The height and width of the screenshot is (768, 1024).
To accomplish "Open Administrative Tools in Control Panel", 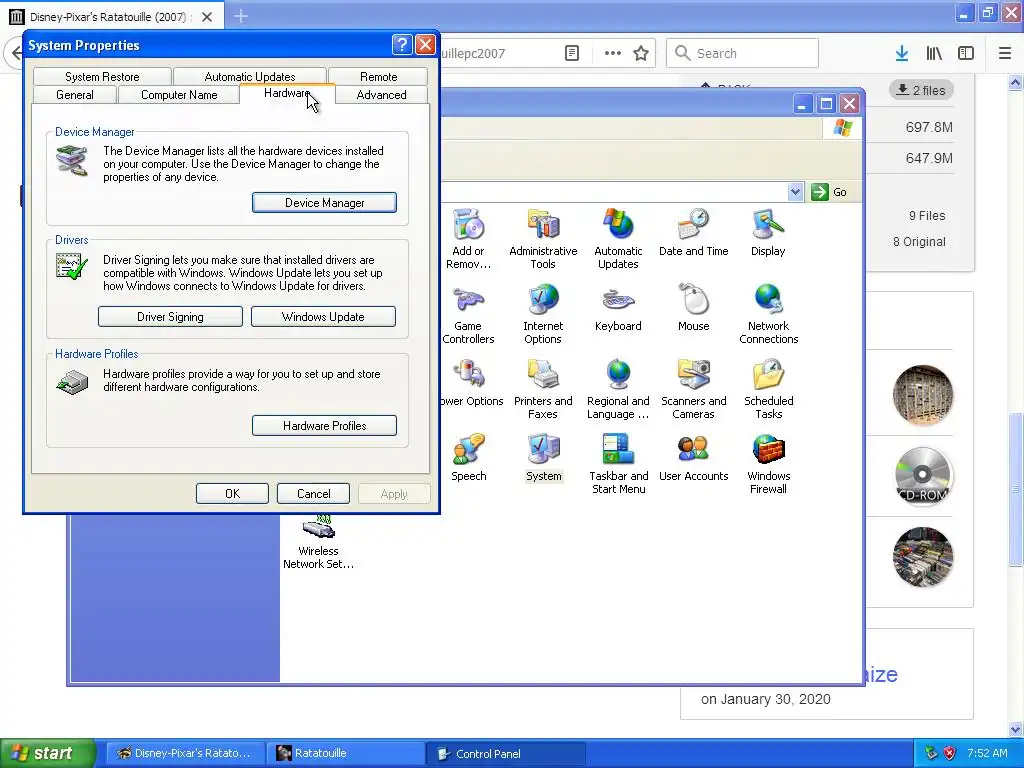I will pos(543,238).
